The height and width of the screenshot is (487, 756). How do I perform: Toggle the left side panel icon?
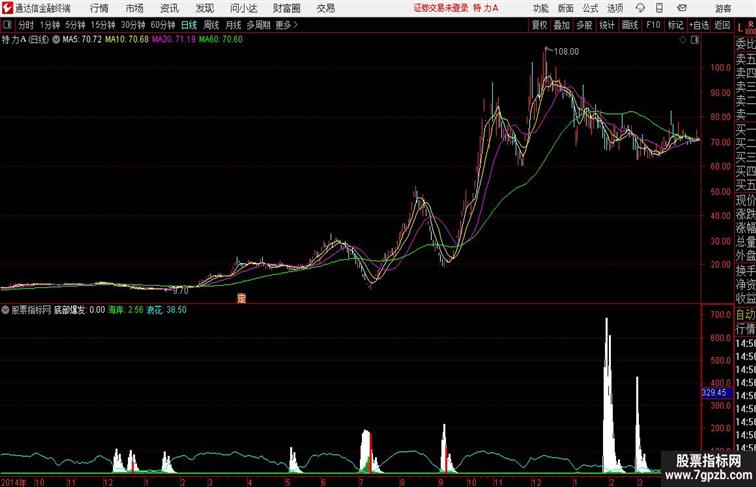[7, 25]
